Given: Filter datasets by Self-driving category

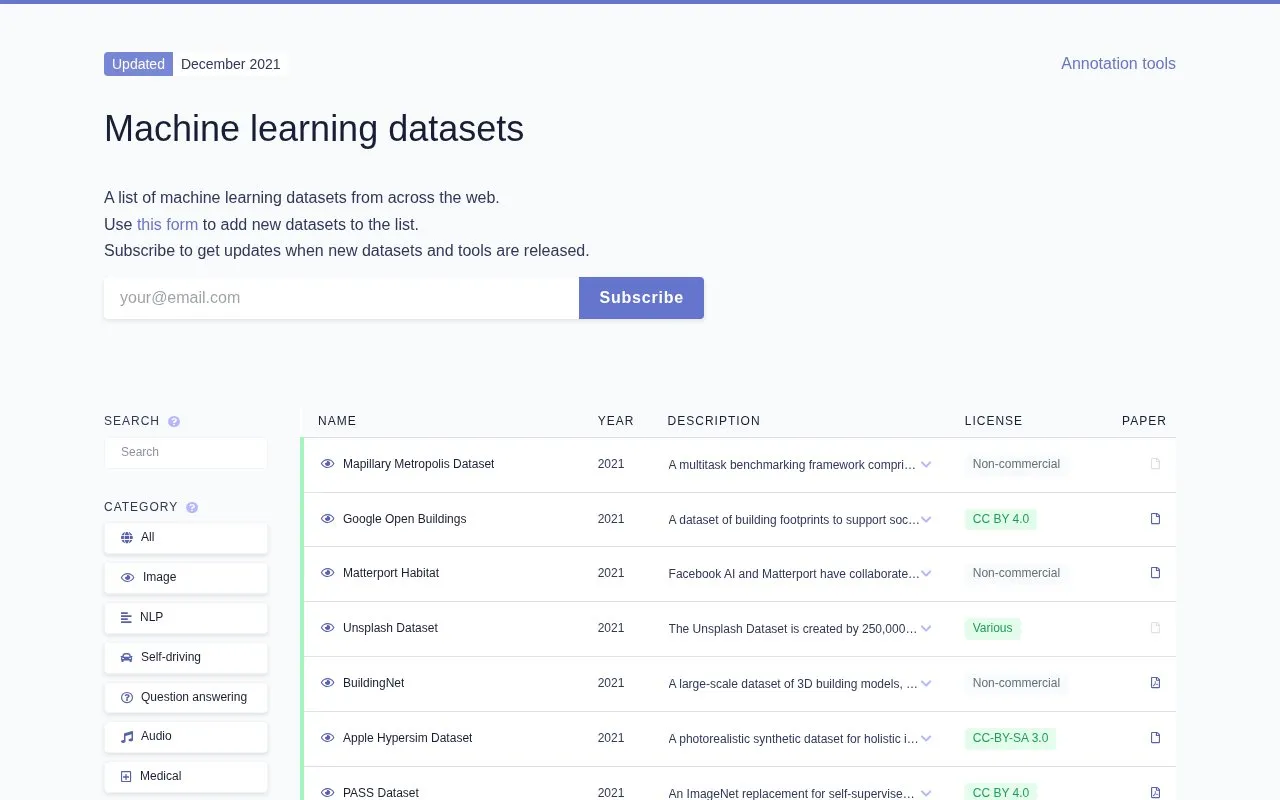Looking at the screenshot, I should coord(186,657).
